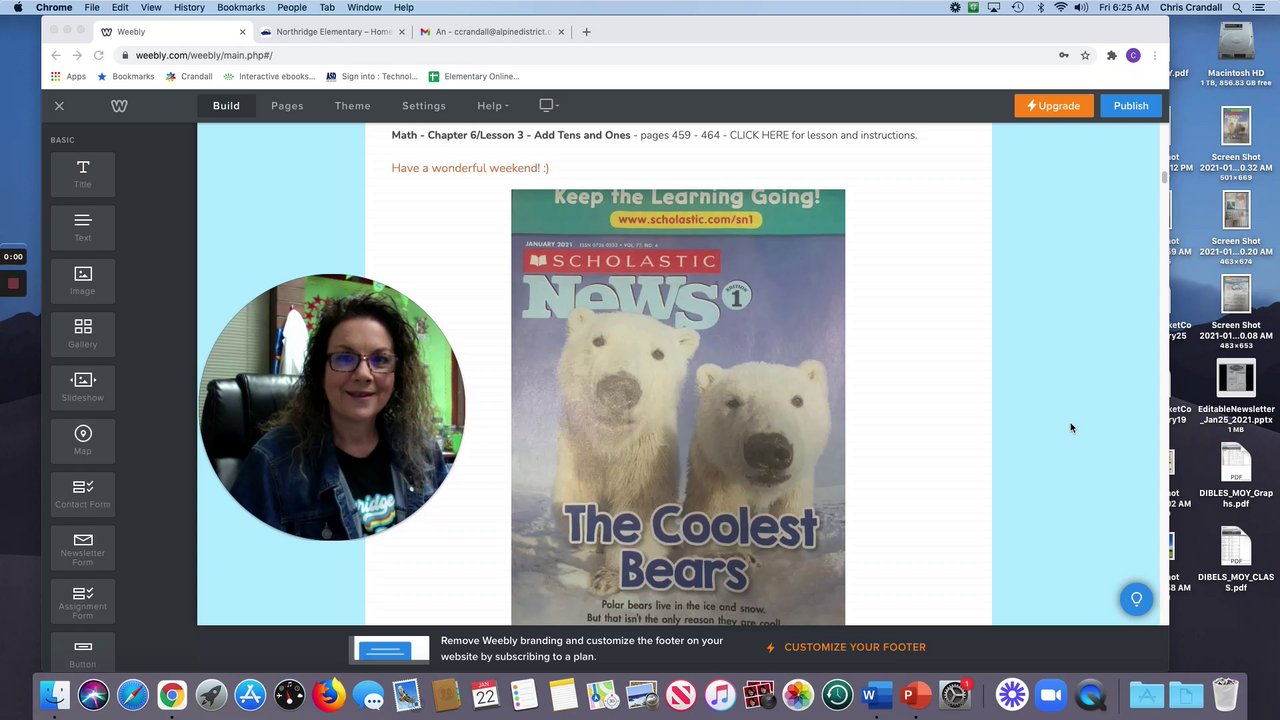
Task: Open Chrome extensions puzzle icon
Action: (1111, 55)
